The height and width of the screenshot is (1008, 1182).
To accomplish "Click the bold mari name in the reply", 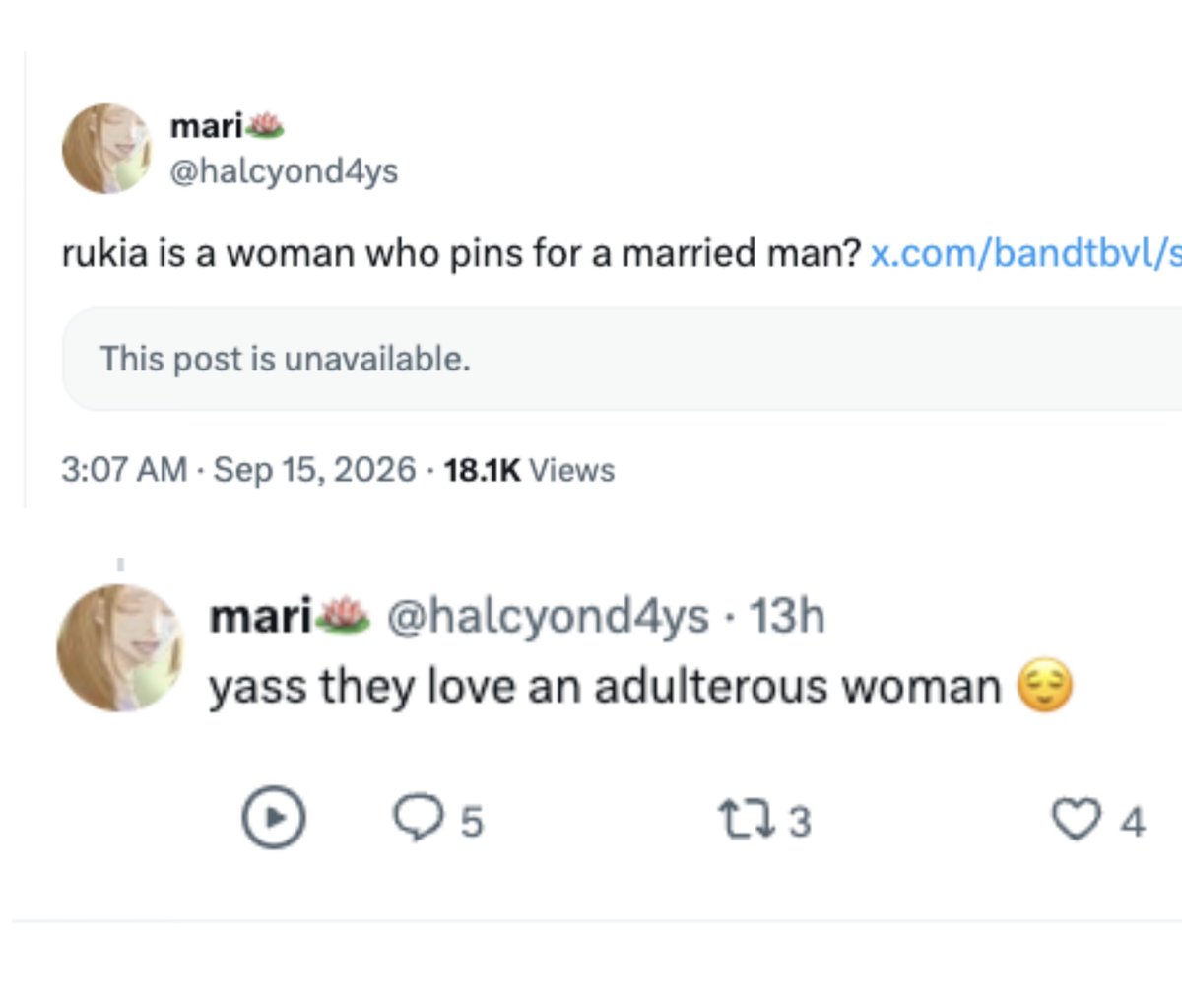I will [260, 616].
